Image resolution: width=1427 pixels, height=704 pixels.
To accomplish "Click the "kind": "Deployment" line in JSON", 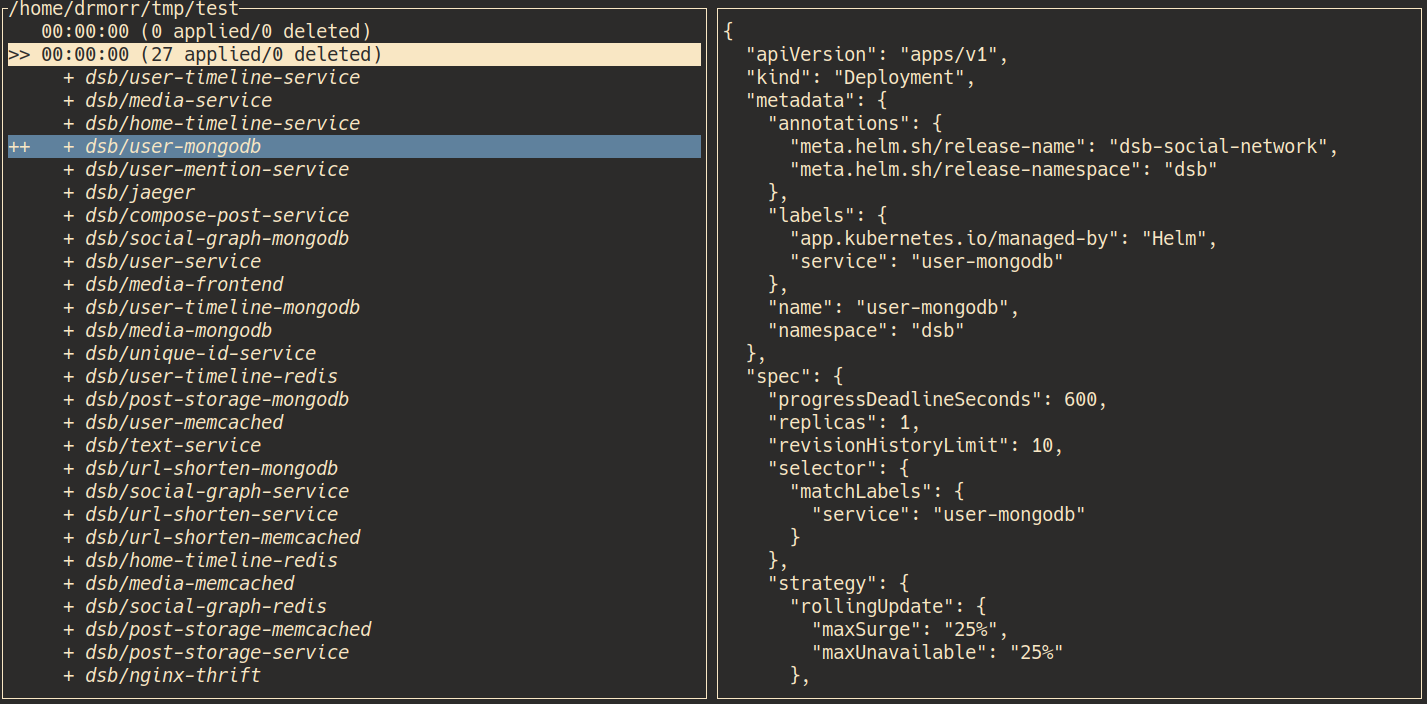I will point(860,78).
